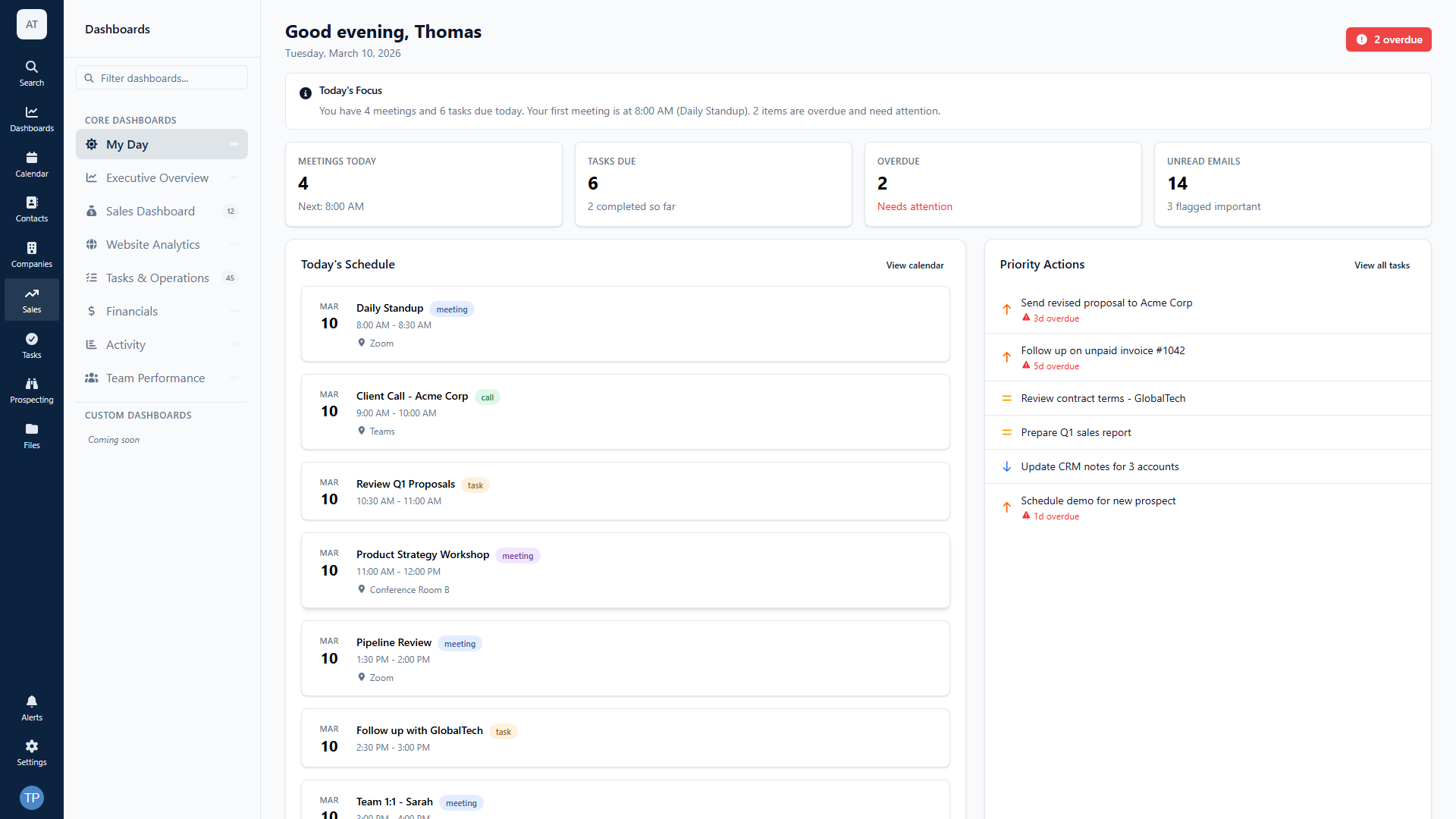Click the Unread Emails stat card

tap(1292, 184)
